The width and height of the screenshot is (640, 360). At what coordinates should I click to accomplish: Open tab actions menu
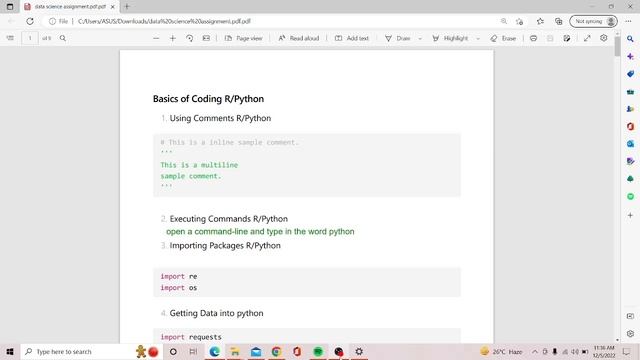pyautogui.click(x=10, y=7)
